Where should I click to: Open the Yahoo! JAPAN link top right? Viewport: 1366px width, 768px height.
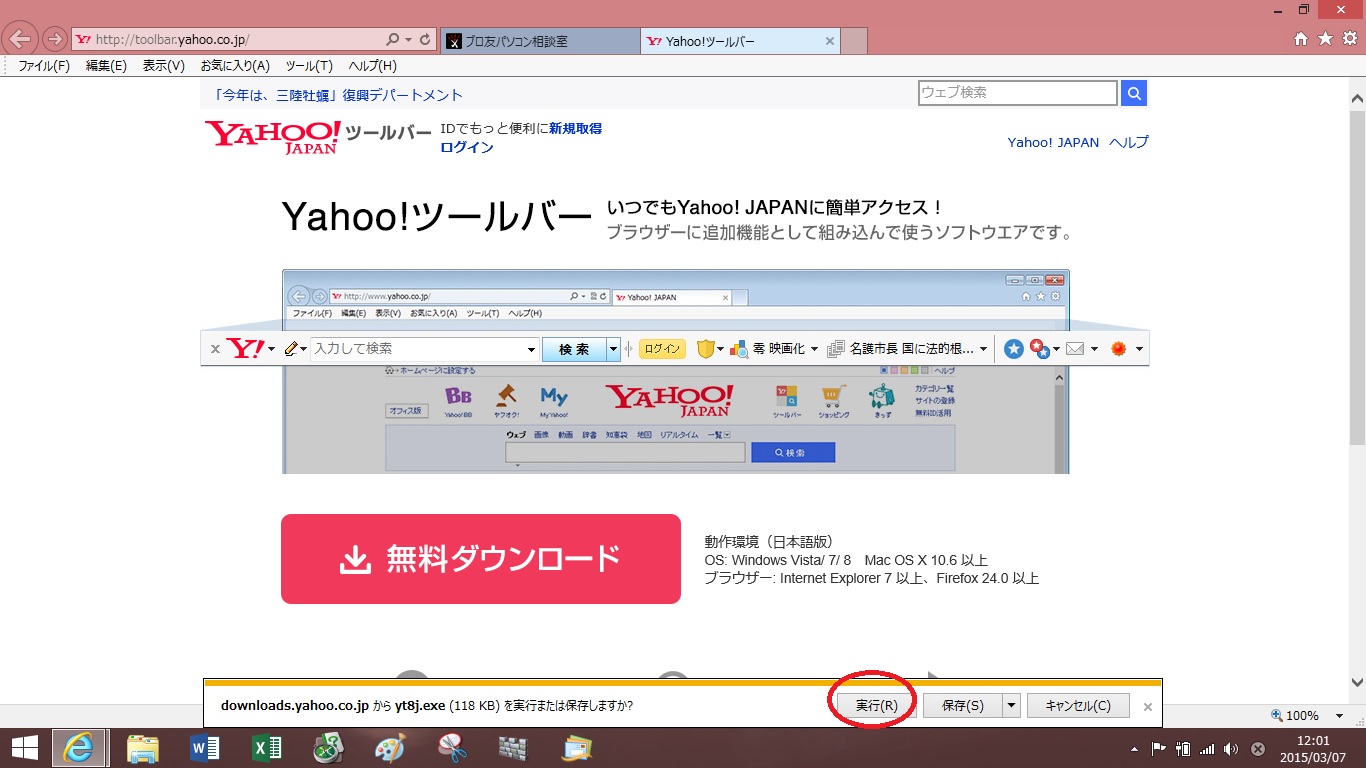[x=1053, y=142]
